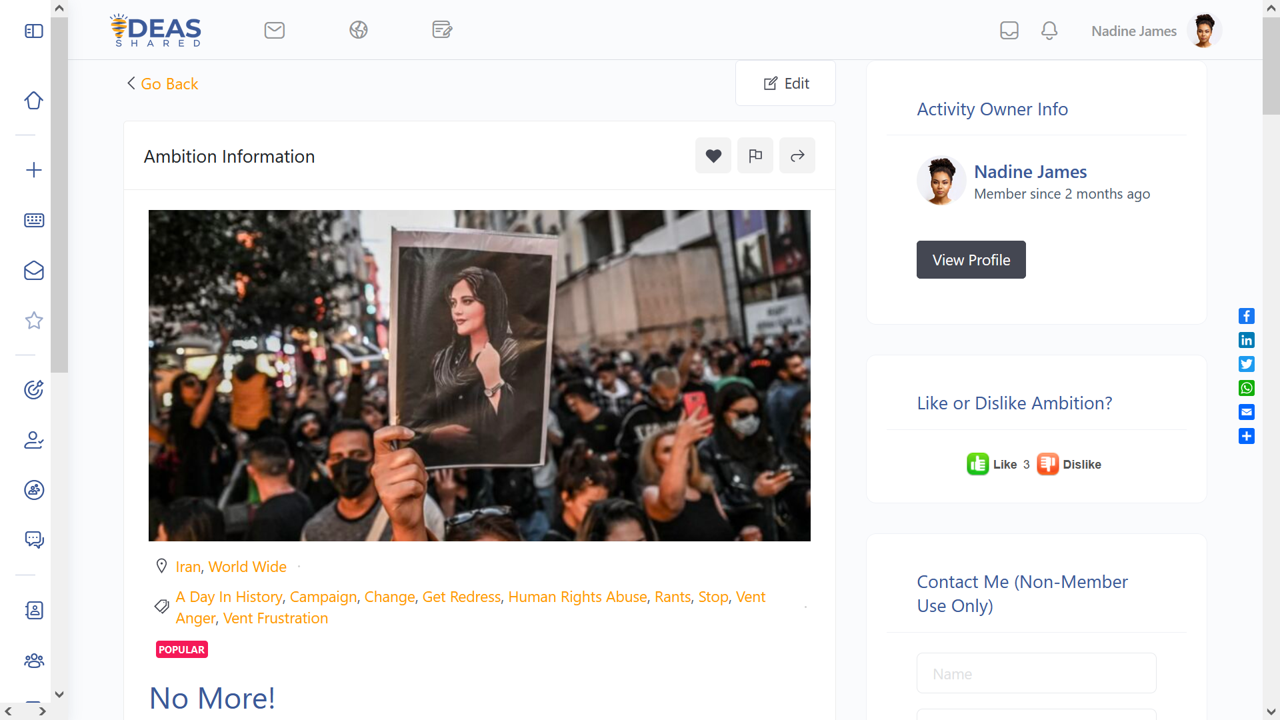Screen dimensions: 1280x720
Task: Click the protest photo image
Action: (x=479, y=376)
